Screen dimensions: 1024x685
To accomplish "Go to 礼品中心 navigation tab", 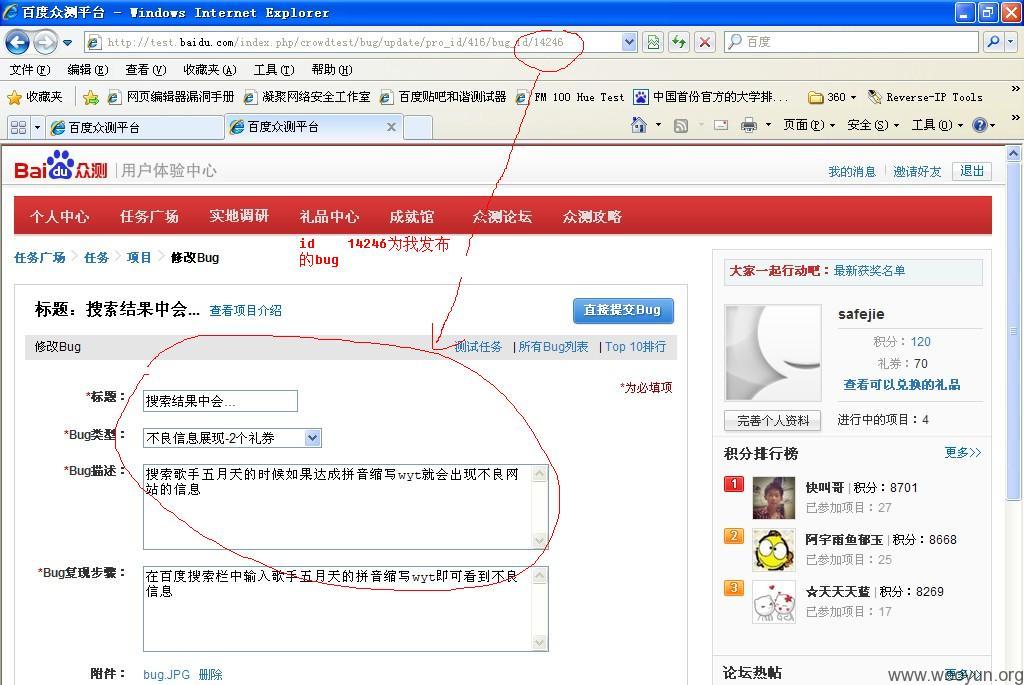I will [329, 216].
